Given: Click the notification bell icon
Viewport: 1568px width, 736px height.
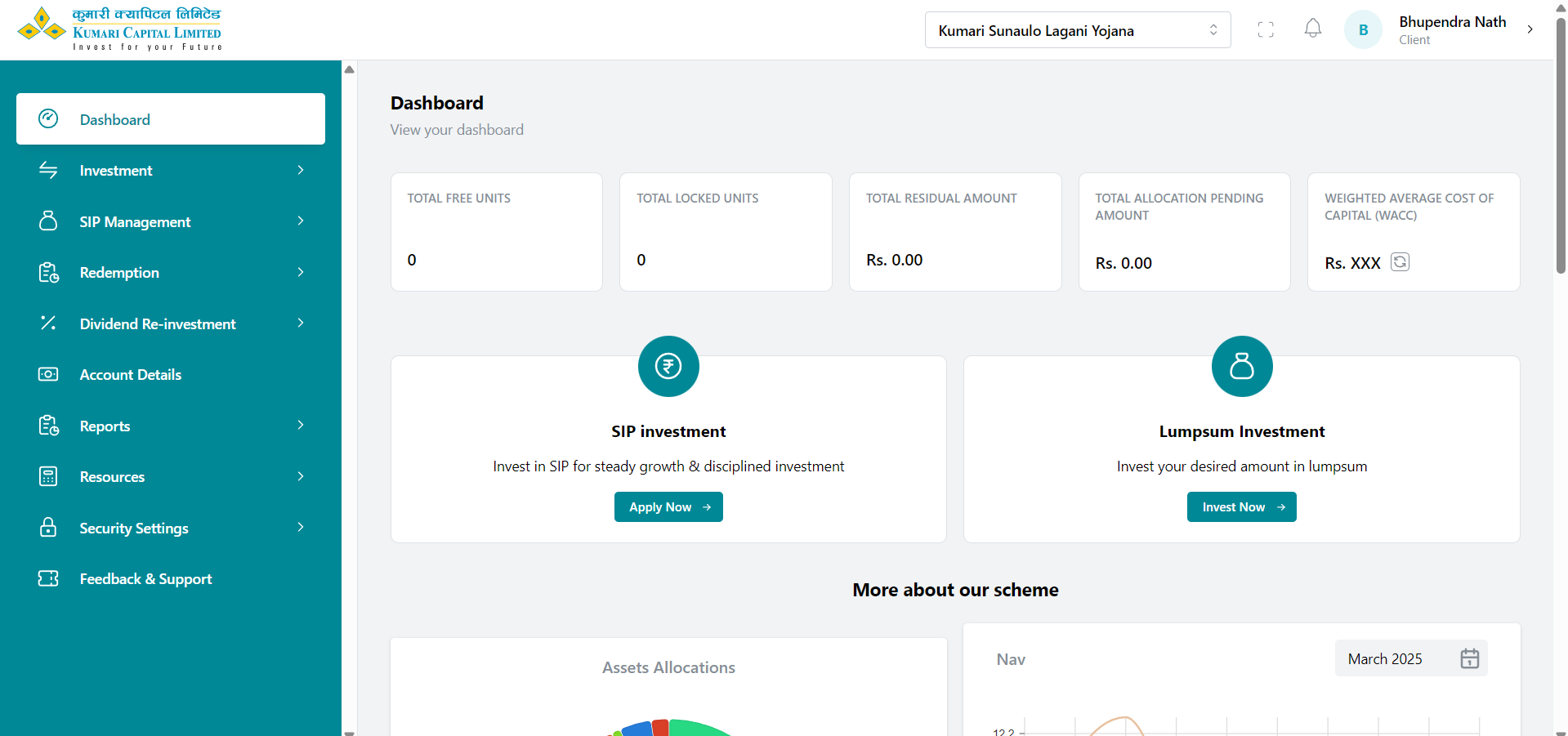Looking at the screenshot, I should coord(1312,29).
